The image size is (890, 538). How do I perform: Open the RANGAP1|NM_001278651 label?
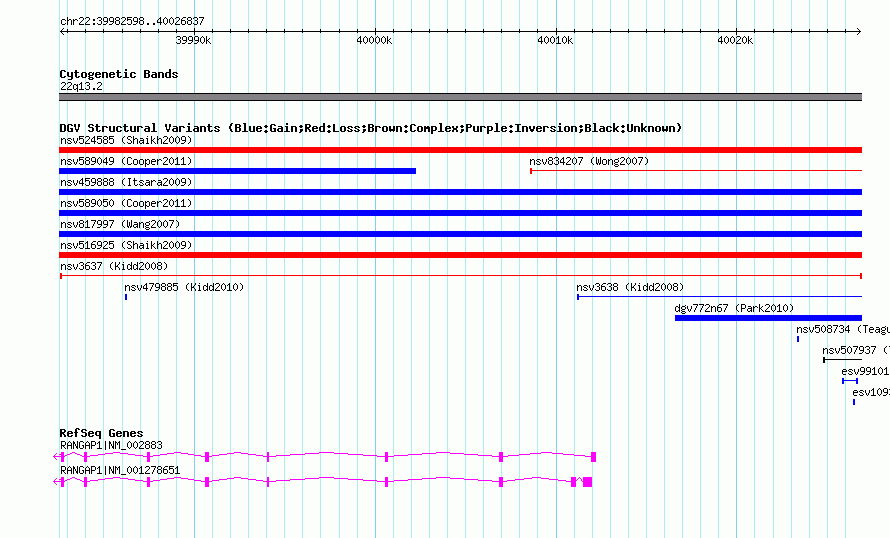coord(120,470)
